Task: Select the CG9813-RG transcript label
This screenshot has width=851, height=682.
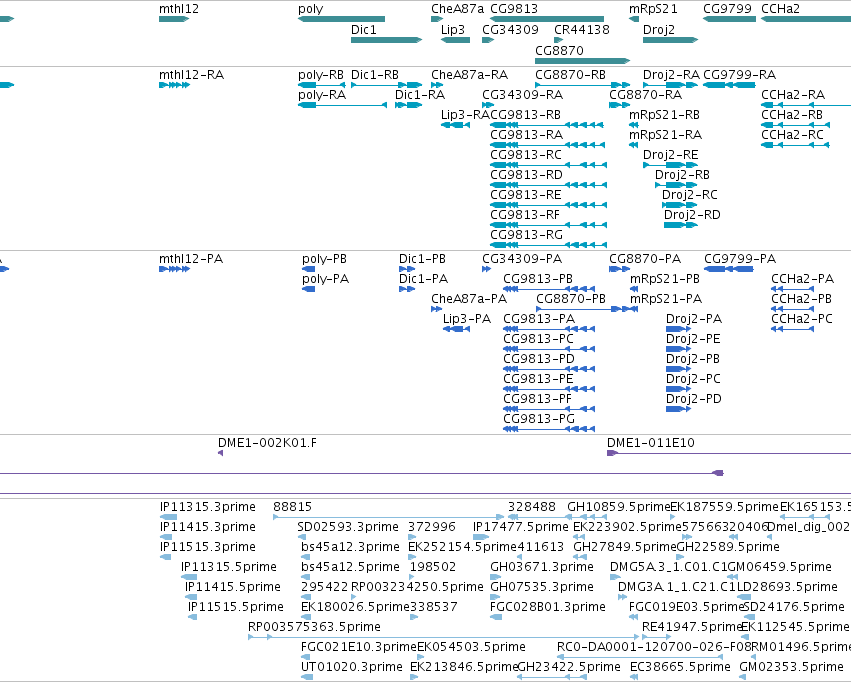Action: [x=526, y=235]
